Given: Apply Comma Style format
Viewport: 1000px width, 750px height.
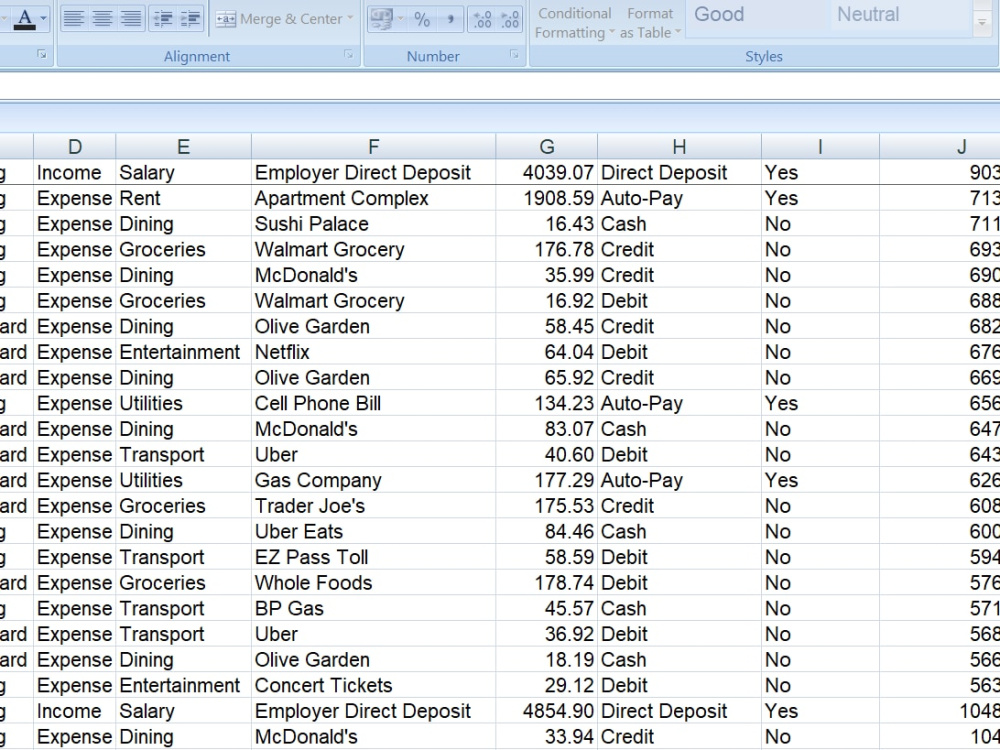Looking at the screenshot, I should pos(450,18).
